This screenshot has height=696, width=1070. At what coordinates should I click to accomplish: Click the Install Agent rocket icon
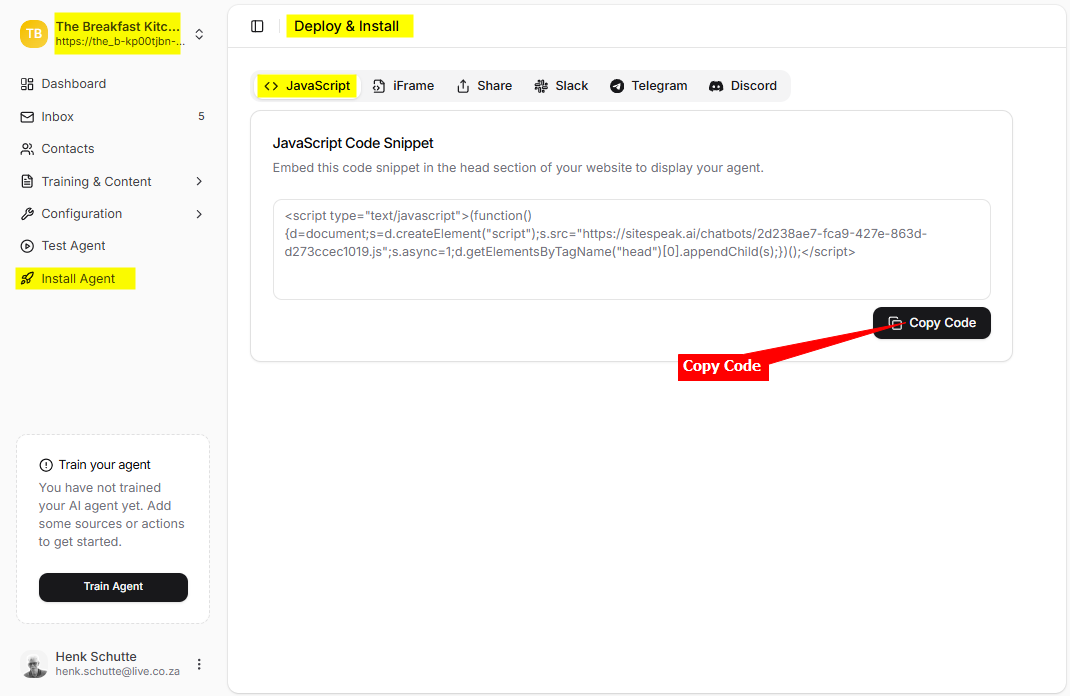click(x=27, y=278)
